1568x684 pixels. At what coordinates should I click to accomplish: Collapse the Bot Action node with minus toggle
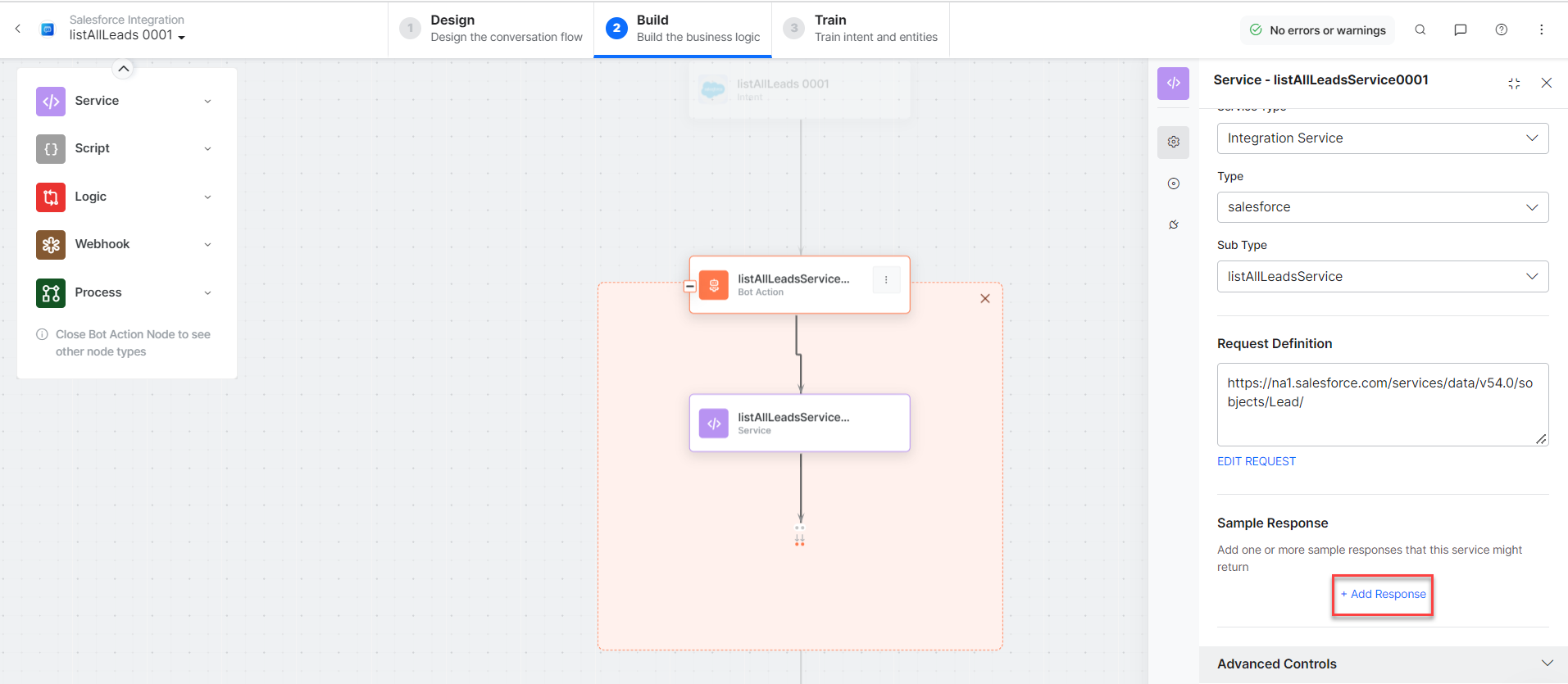click(x=690, y=286)
